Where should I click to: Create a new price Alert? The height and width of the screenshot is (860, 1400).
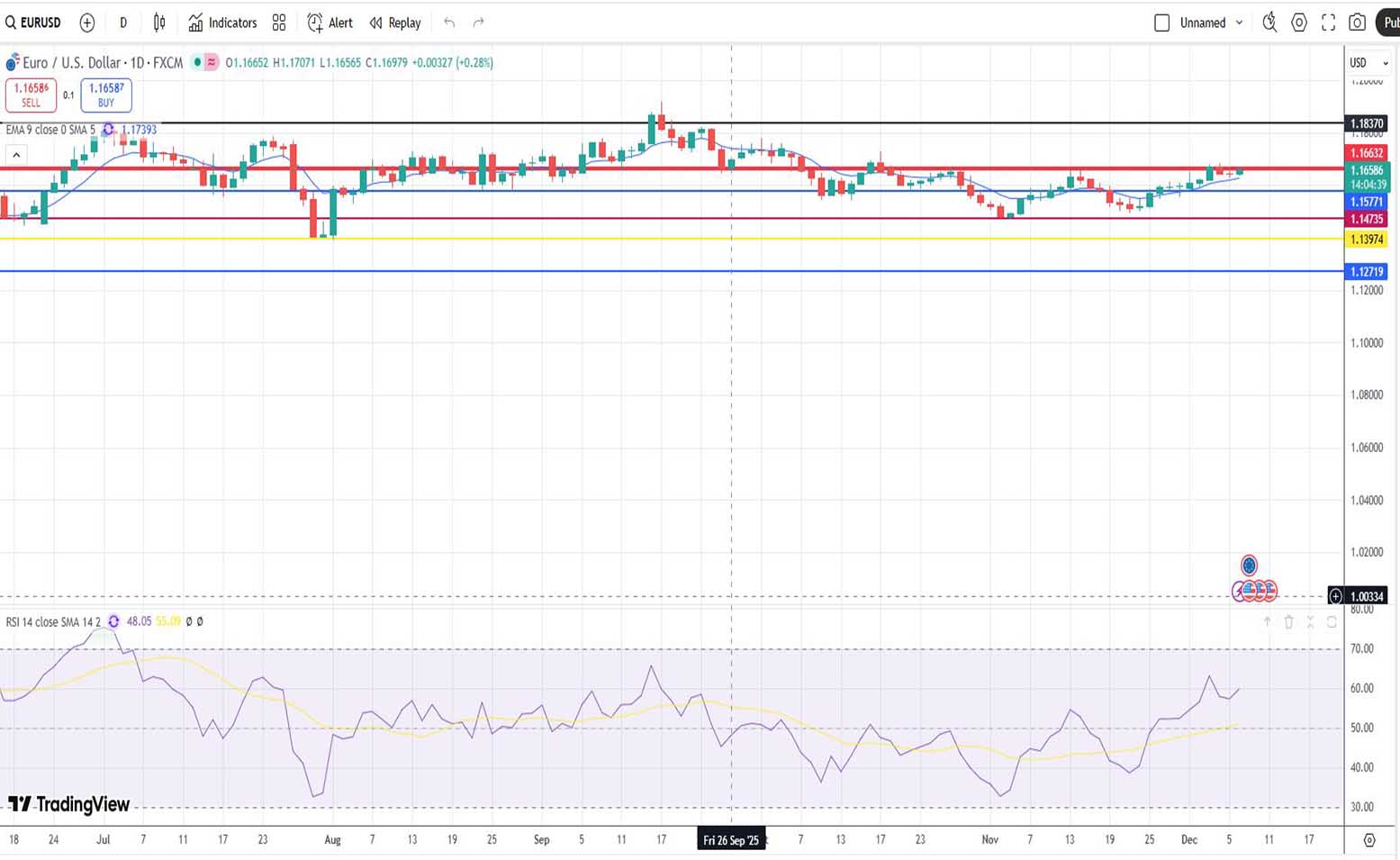click(x=330, y=23)
